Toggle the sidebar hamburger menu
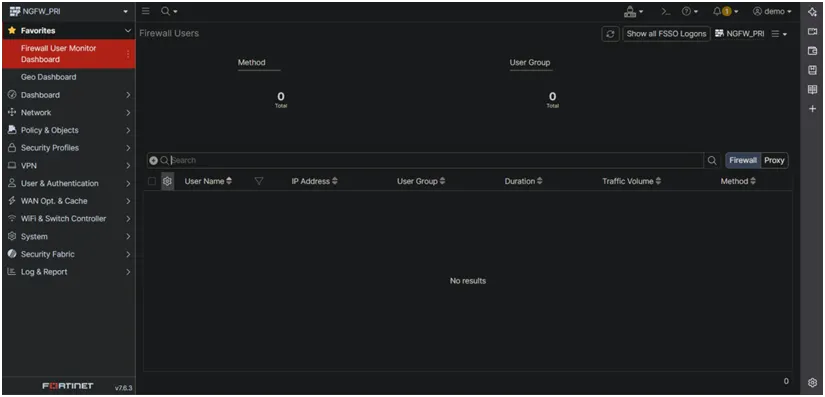The width and height of the screenshot is (825, 397). pyautogui.click(x=146, y=11)
